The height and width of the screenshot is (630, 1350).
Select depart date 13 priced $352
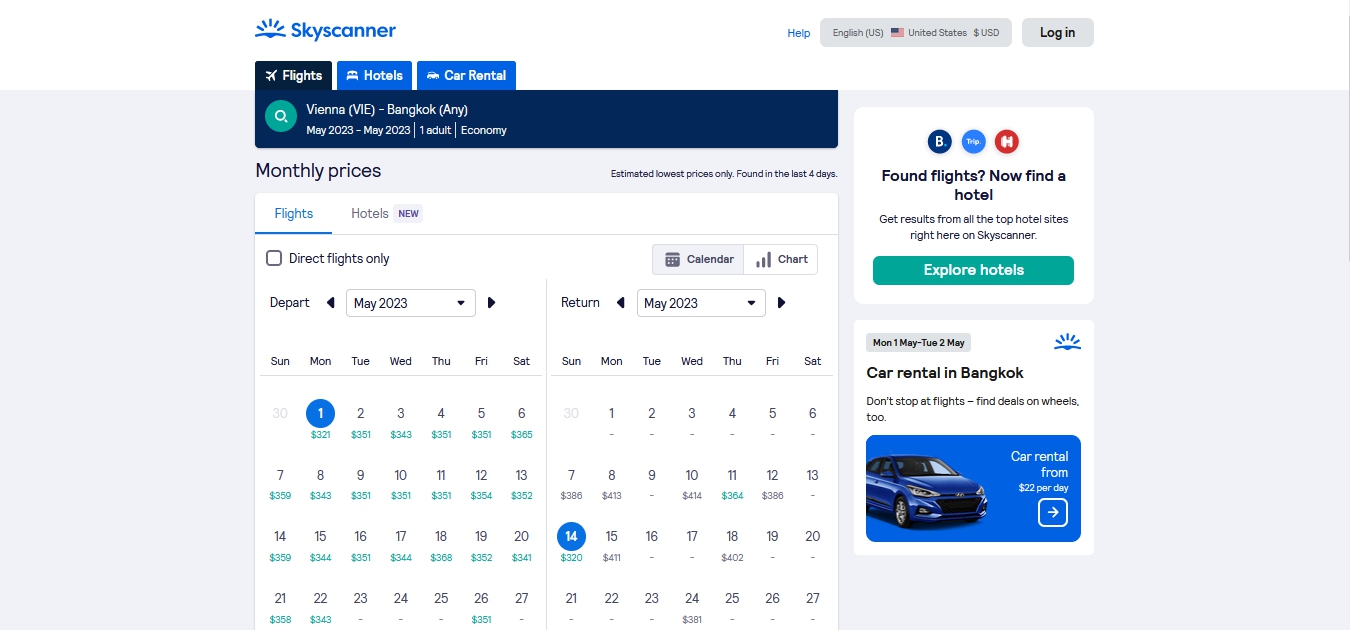point(521,483)
